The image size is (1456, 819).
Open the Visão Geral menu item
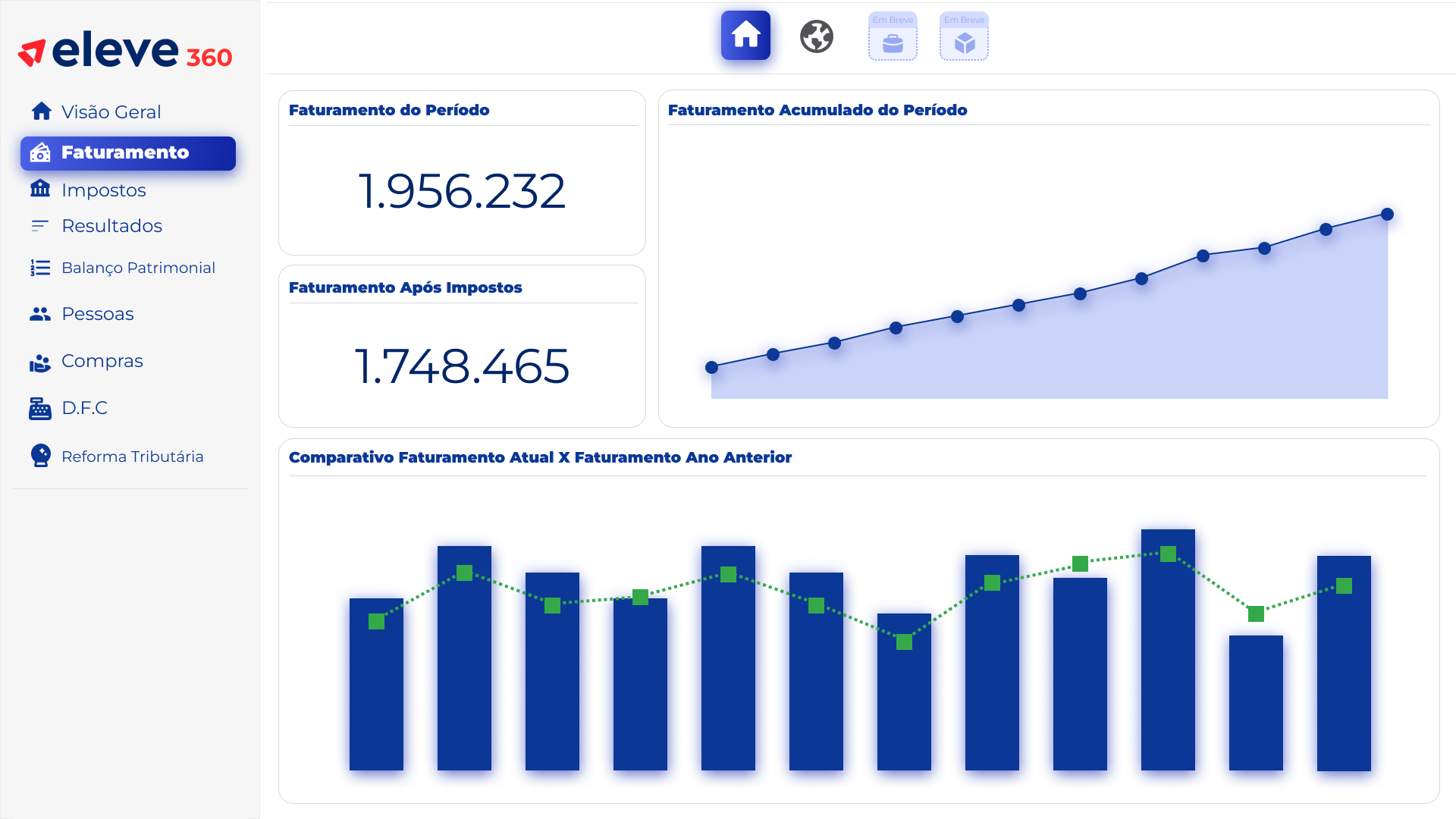(111, 112)
